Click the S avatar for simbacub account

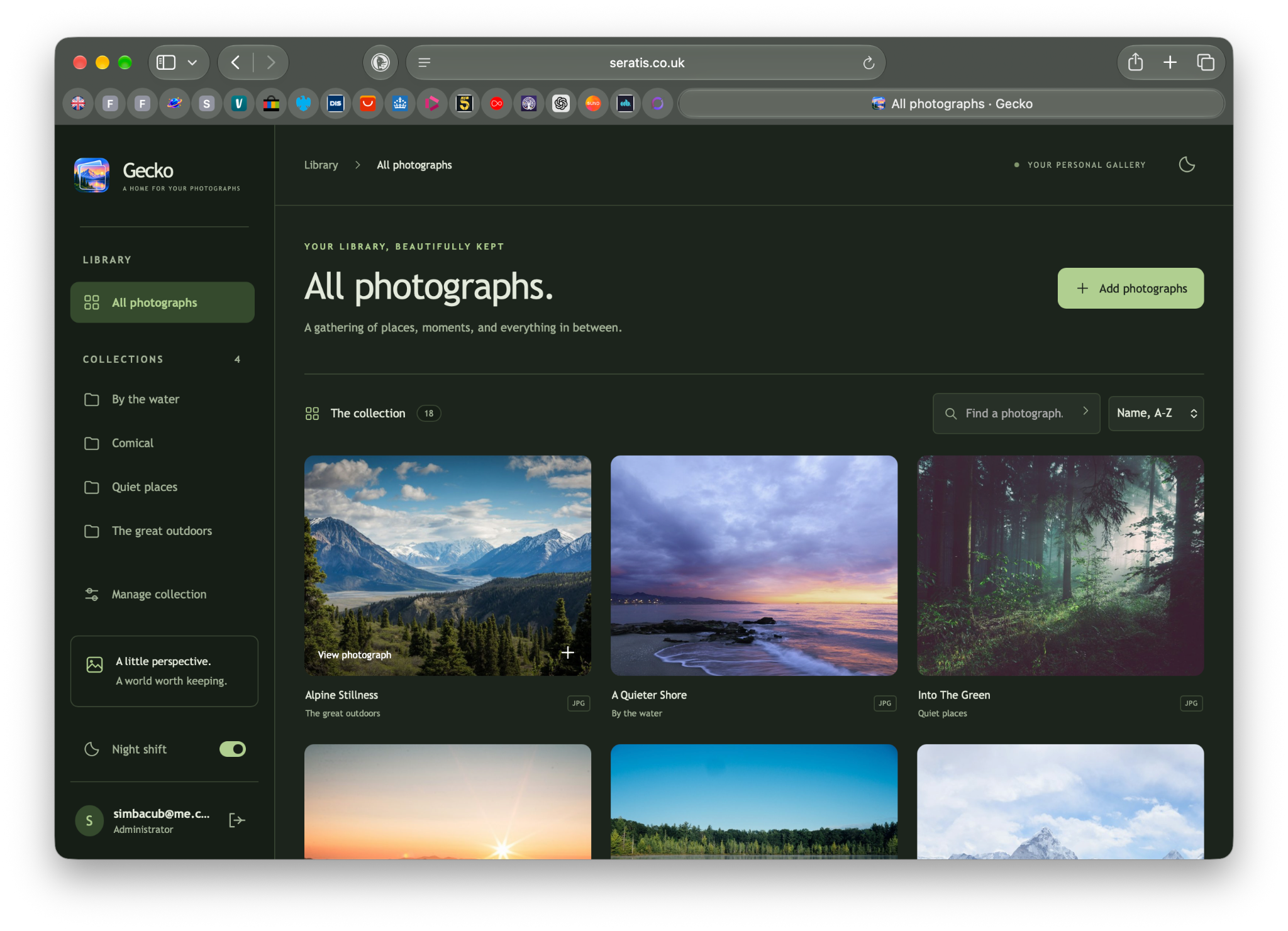click(x=89, y=820)
